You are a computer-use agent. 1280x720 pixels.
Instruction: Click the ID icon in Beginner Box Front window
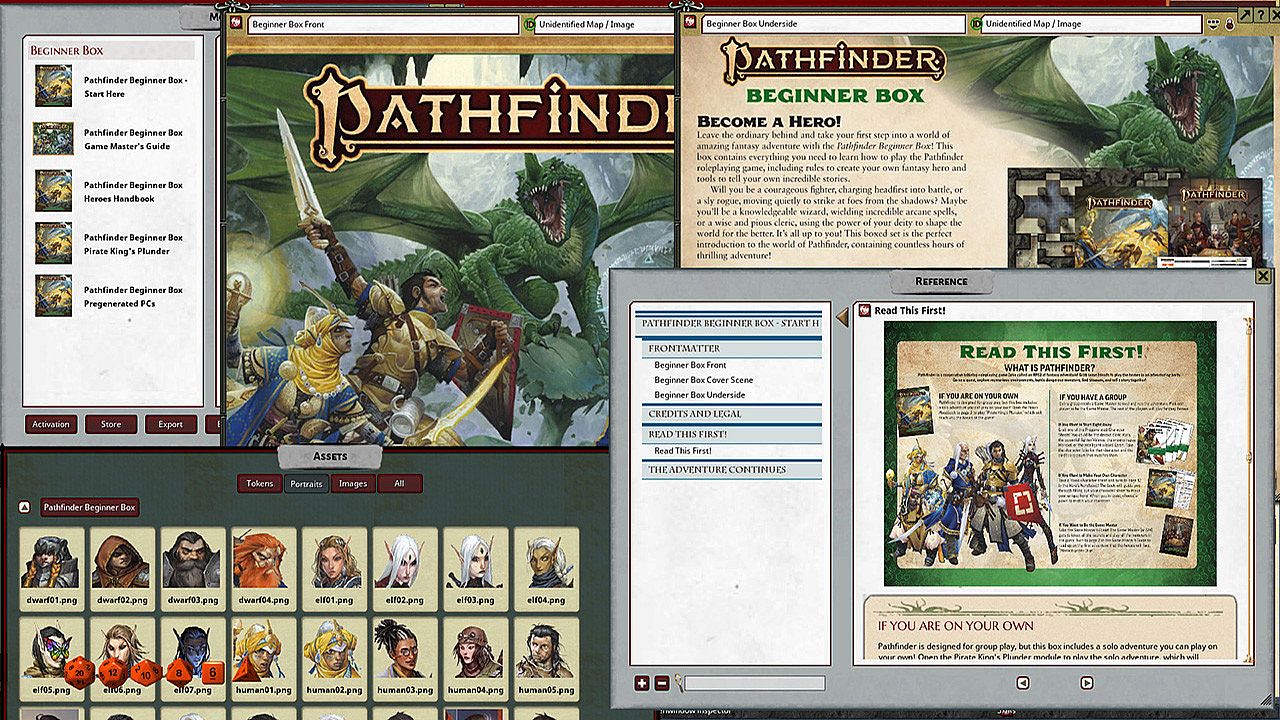point(528,24)
